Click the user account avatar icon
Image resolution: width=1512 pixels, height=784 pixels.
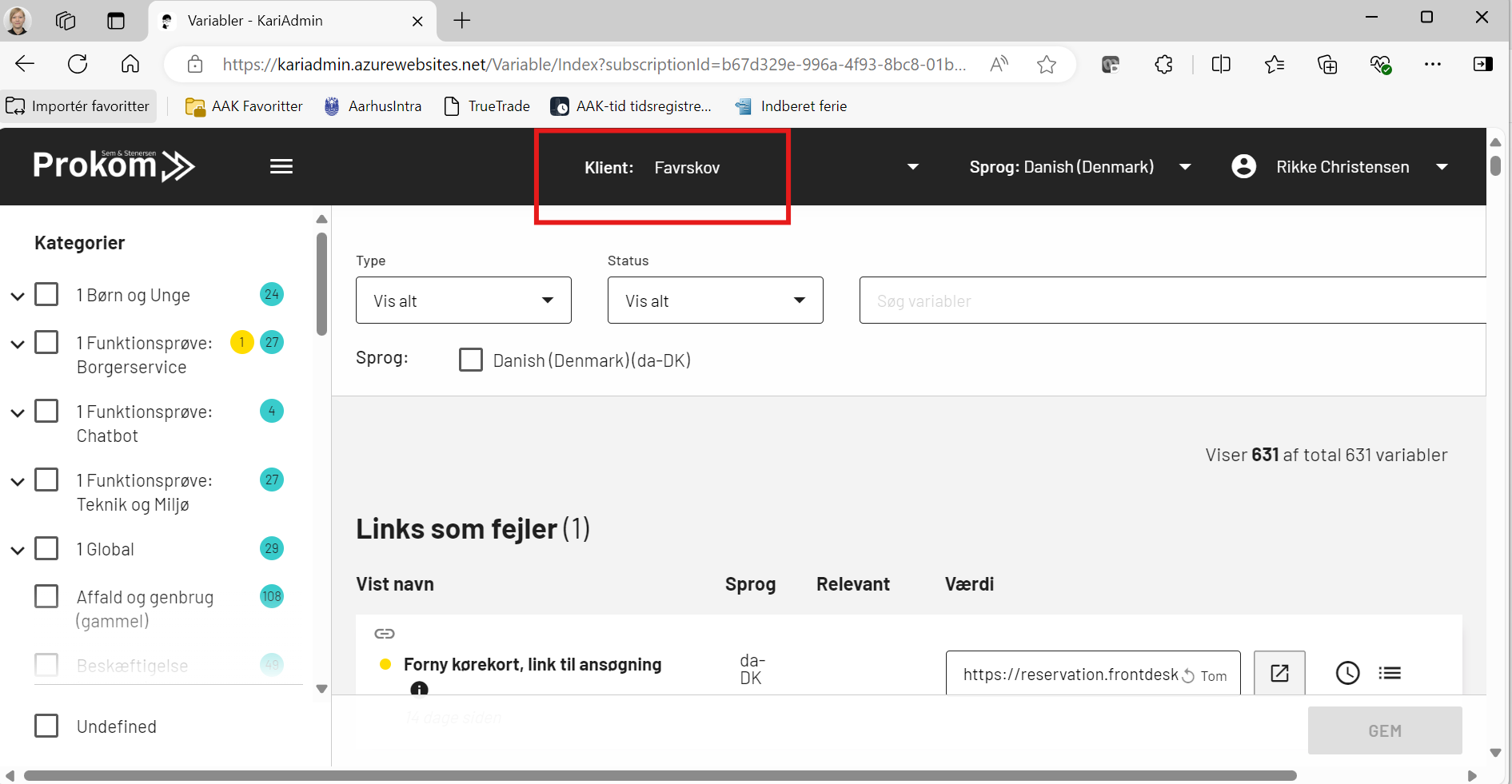1243,166
